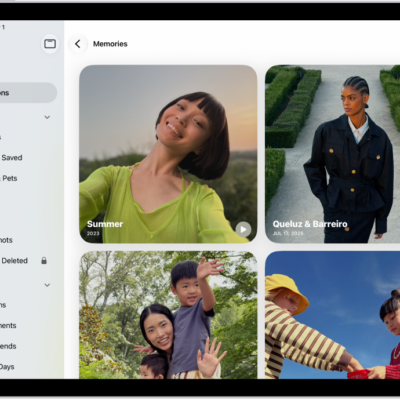Collapse the sidebar section below Deleted
The image size is (400, 400).
click(x=47, y=285)
